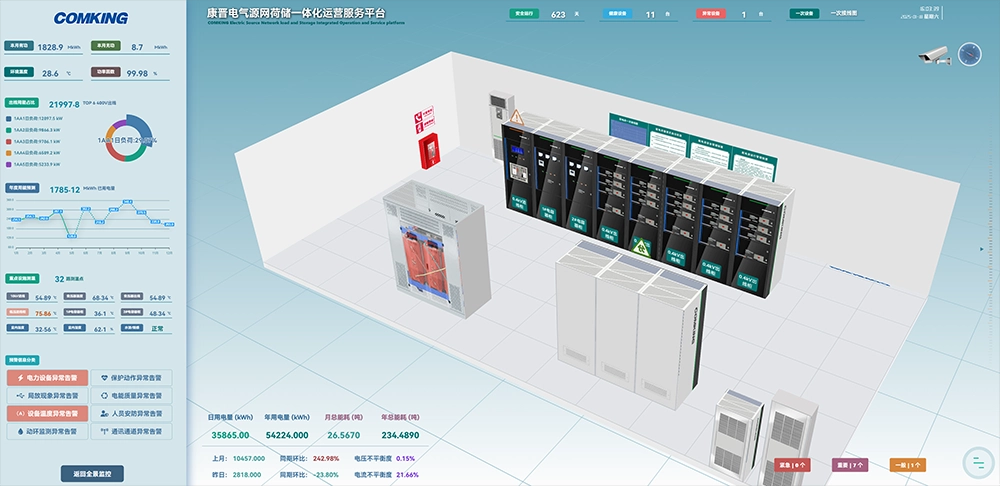This screenshot has width=1000, height=486.
Task: Select the tall air conditioner unit by wall
Action: pyautogui.click(x=501, y=126)
